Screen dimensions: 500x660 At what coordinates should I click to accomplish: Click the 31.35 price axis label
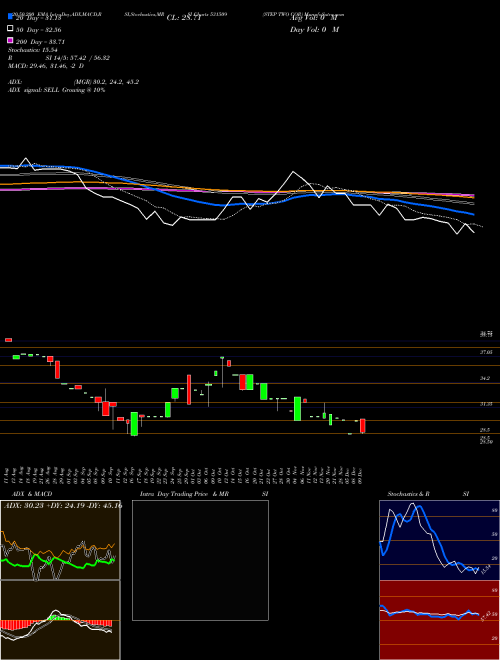[486, 404]
